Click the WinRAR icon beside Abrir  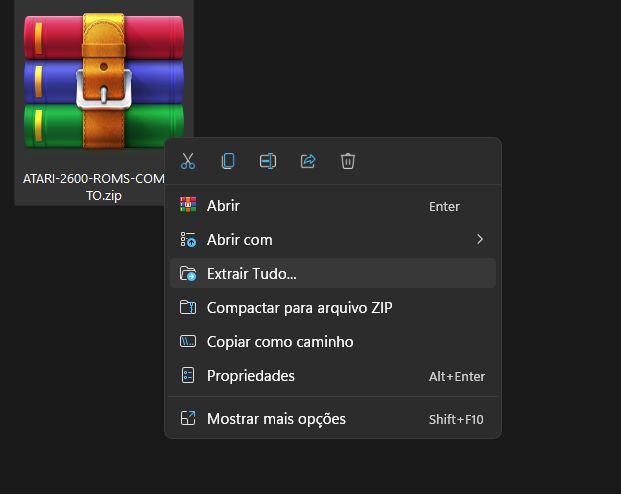188,205
